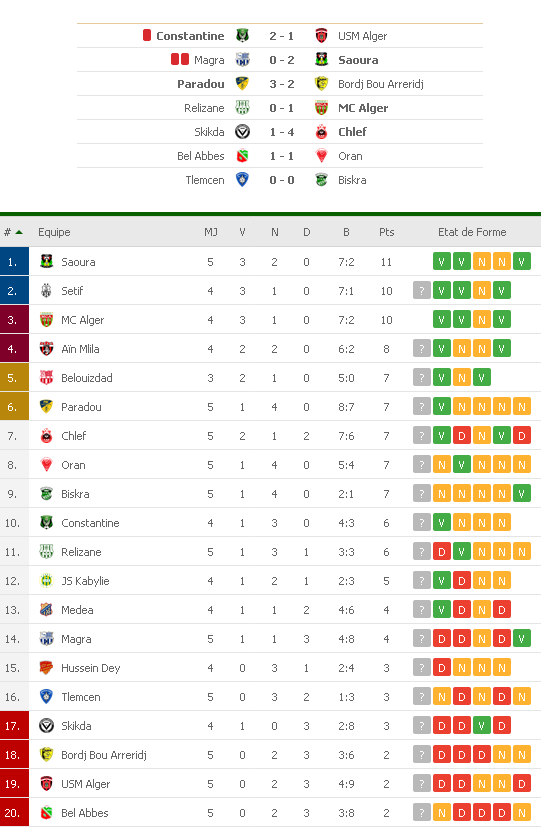The image size is (542, 830).
Task: Click the Etat de Forme column header
Action: 472,232
